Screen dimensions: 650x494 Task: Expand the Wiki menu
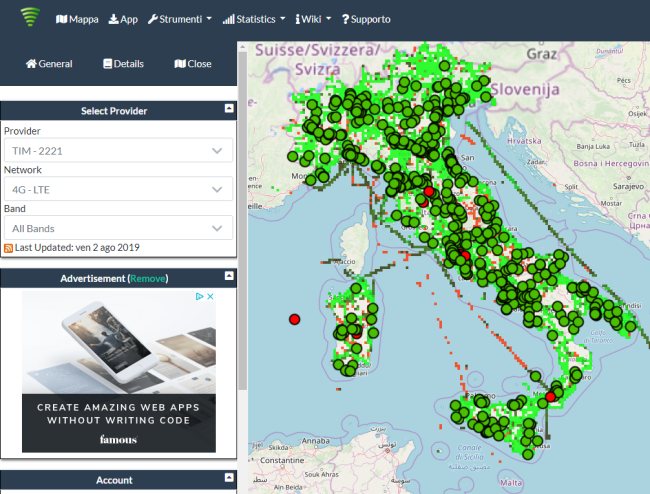pyautogui.click(x=313, y=19)
